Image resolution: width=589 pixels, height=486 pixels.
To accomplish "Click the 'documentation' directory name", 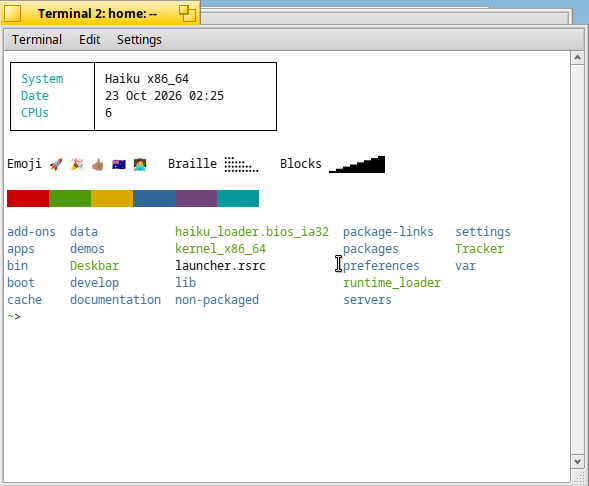I will 115,300.
